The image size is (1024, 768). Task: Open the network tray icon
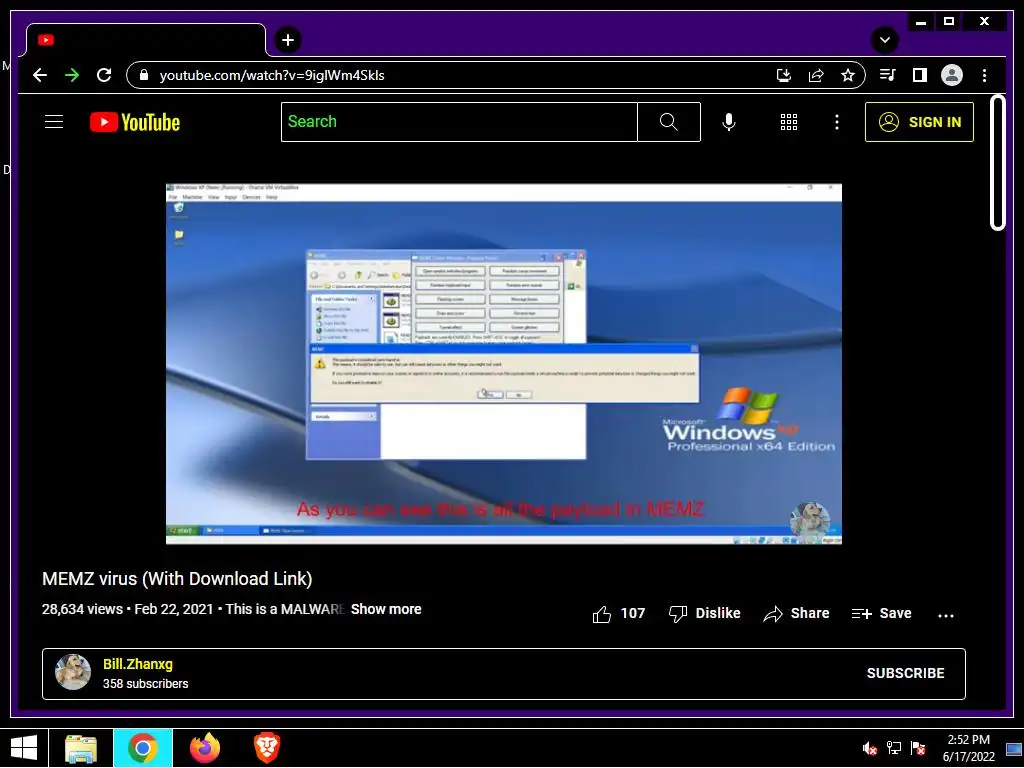pyautogui.click(x=893, y=748)
